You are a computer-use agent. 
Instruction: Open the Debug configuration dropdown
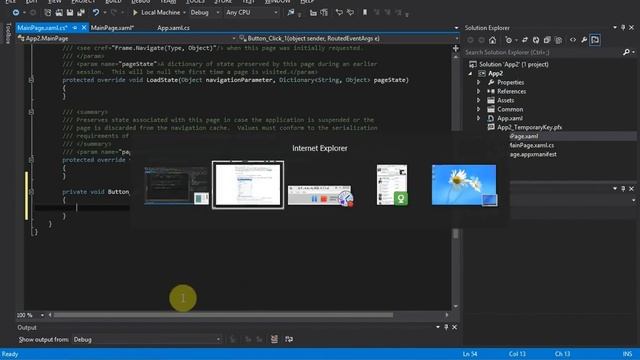point(205,13)
